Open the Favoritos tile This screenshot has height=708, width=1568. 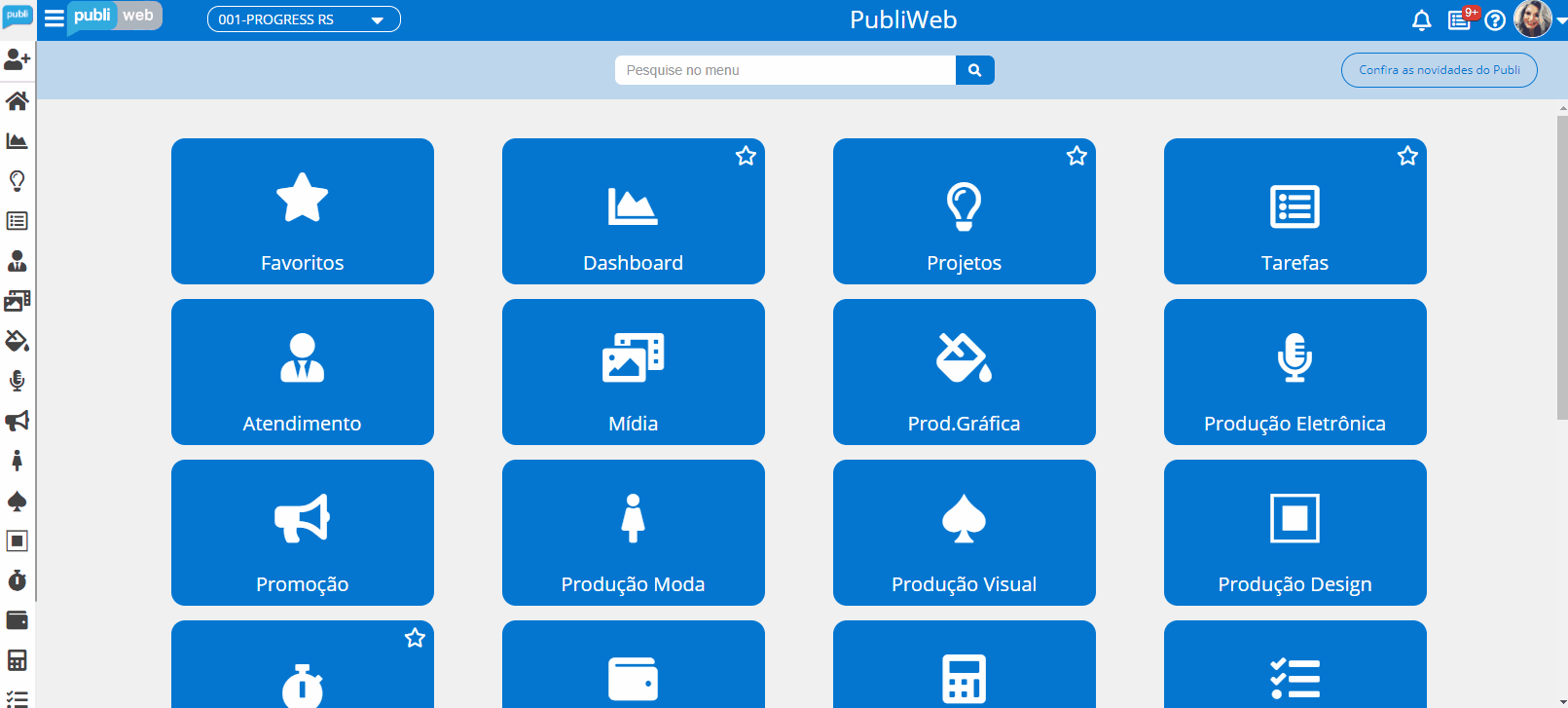point(303,211)
